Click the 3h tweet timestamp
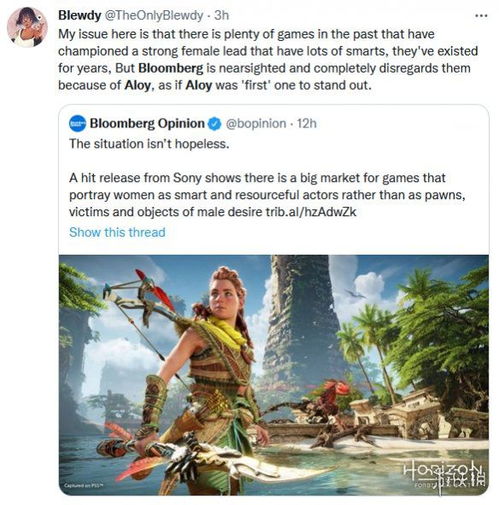Screen dimensions: 499x505 tap(221, 15)
